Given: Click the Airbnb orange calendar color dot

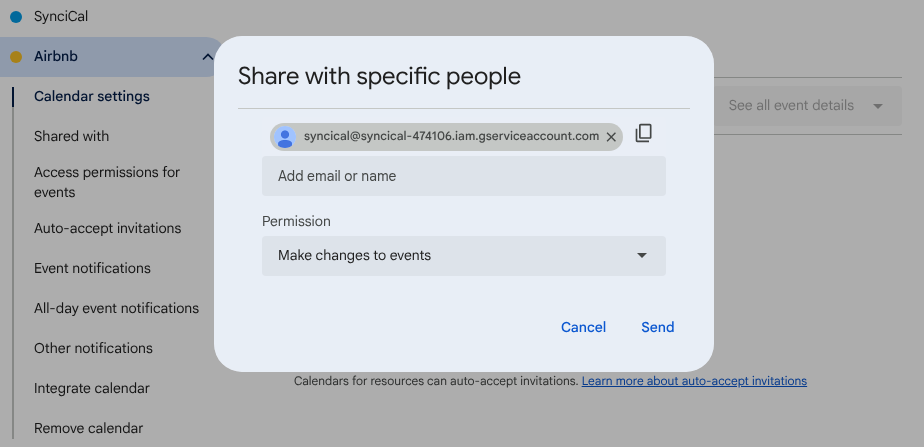Looking at the screenshot, I should [16, 57].
